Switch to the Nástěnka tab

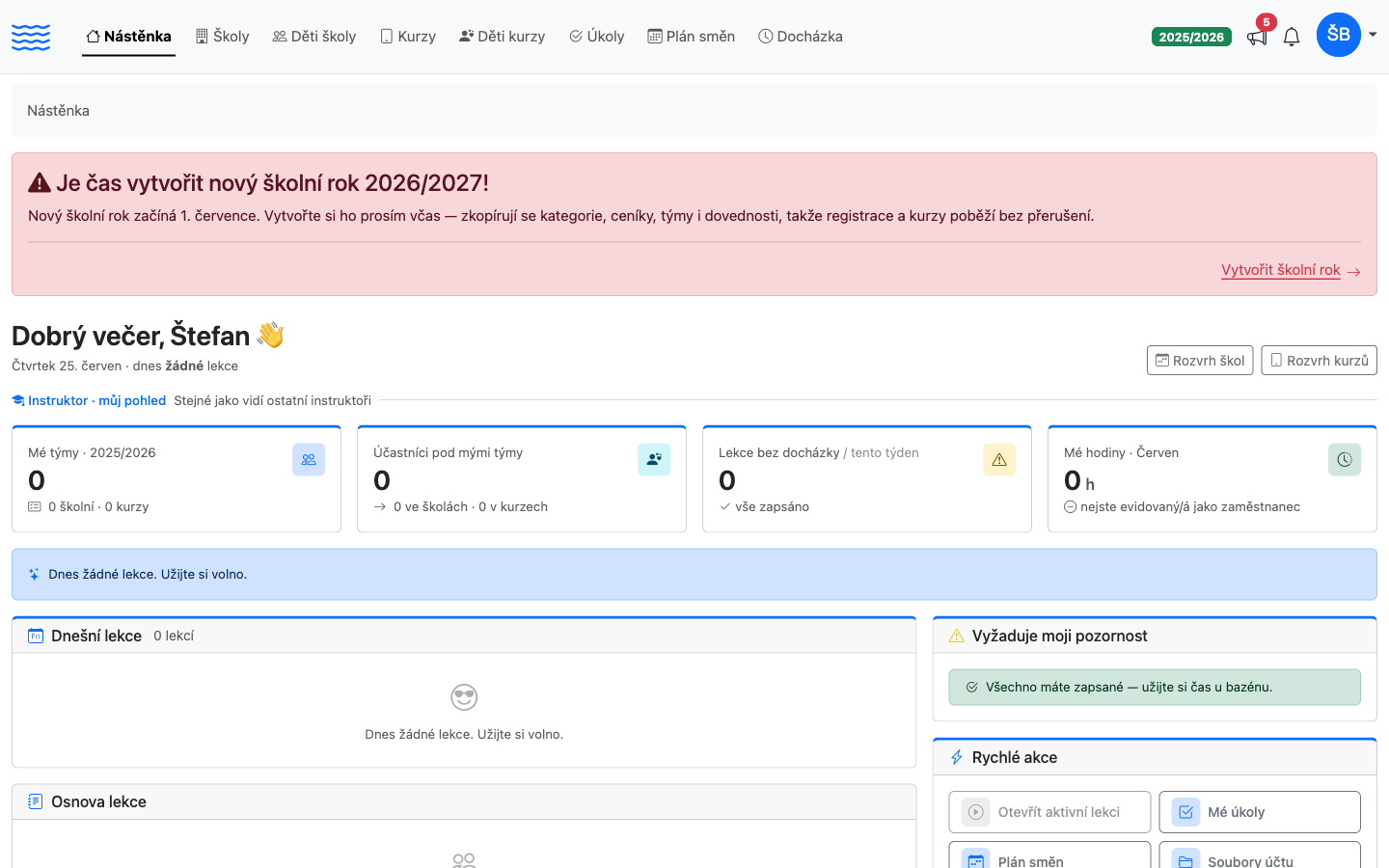click(x=128, y=37)
